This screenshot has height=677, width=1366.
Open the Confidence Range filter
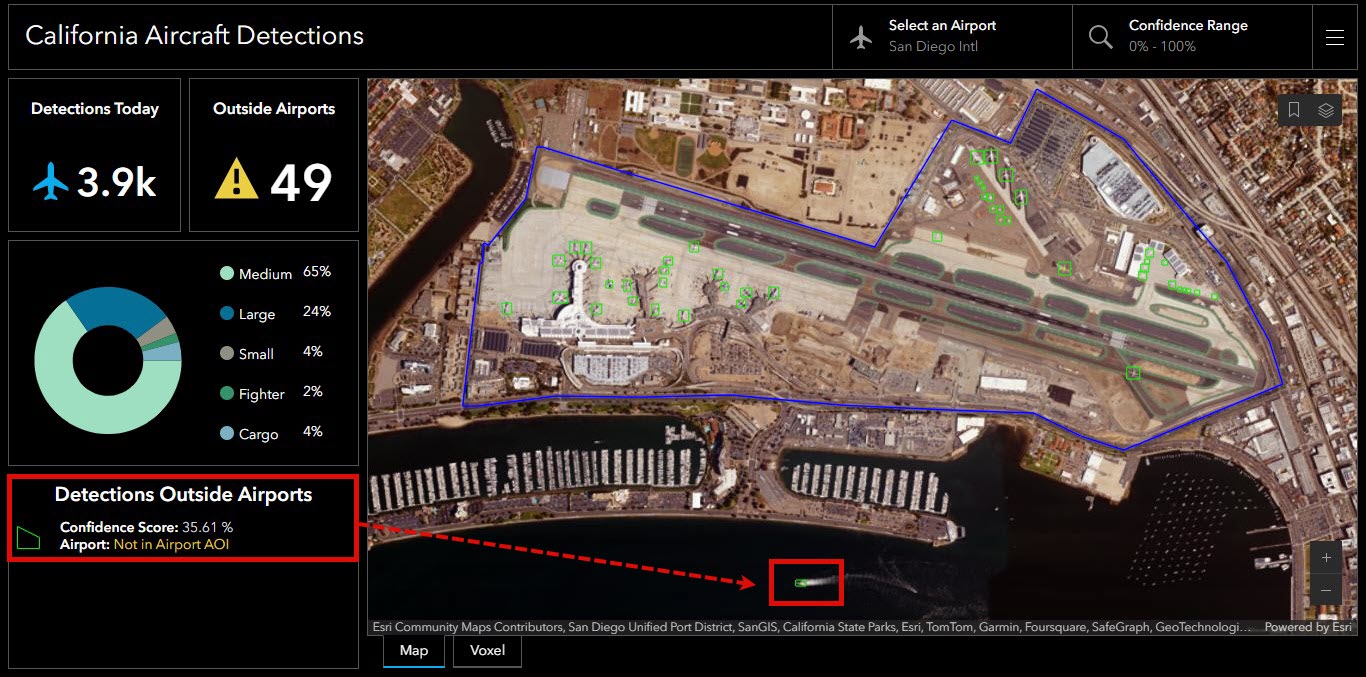[x=1192, y=37]
